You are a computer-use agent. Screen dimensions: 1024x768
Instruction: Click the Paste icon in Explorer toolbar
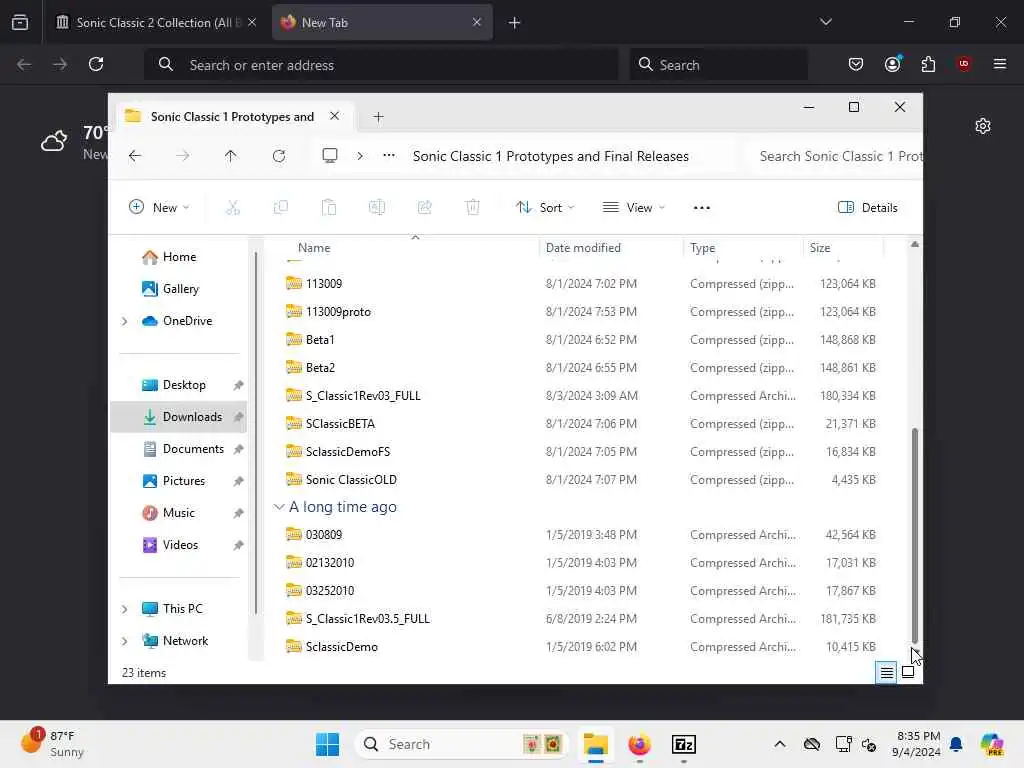point(328,208)
